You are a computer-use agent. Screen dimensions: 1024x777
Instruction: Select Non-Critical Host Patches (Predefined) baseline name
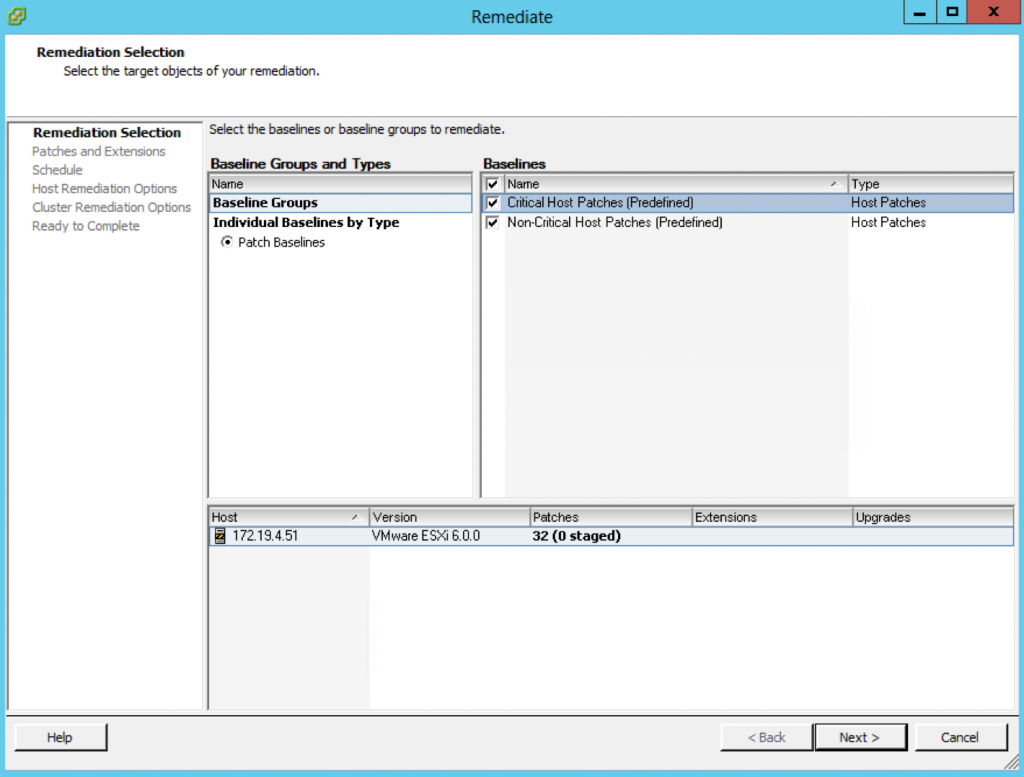click(x=615, y=223)
